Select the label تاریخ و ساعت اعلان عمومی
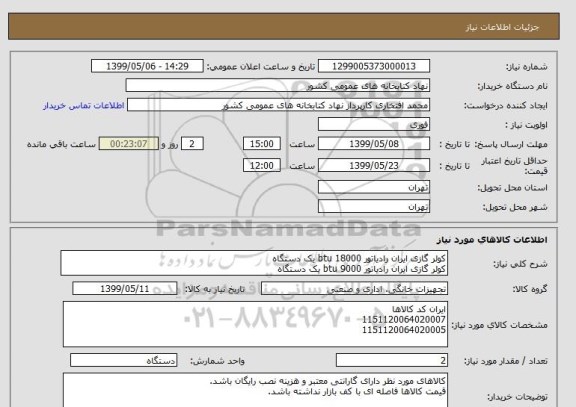 (261, 67)
